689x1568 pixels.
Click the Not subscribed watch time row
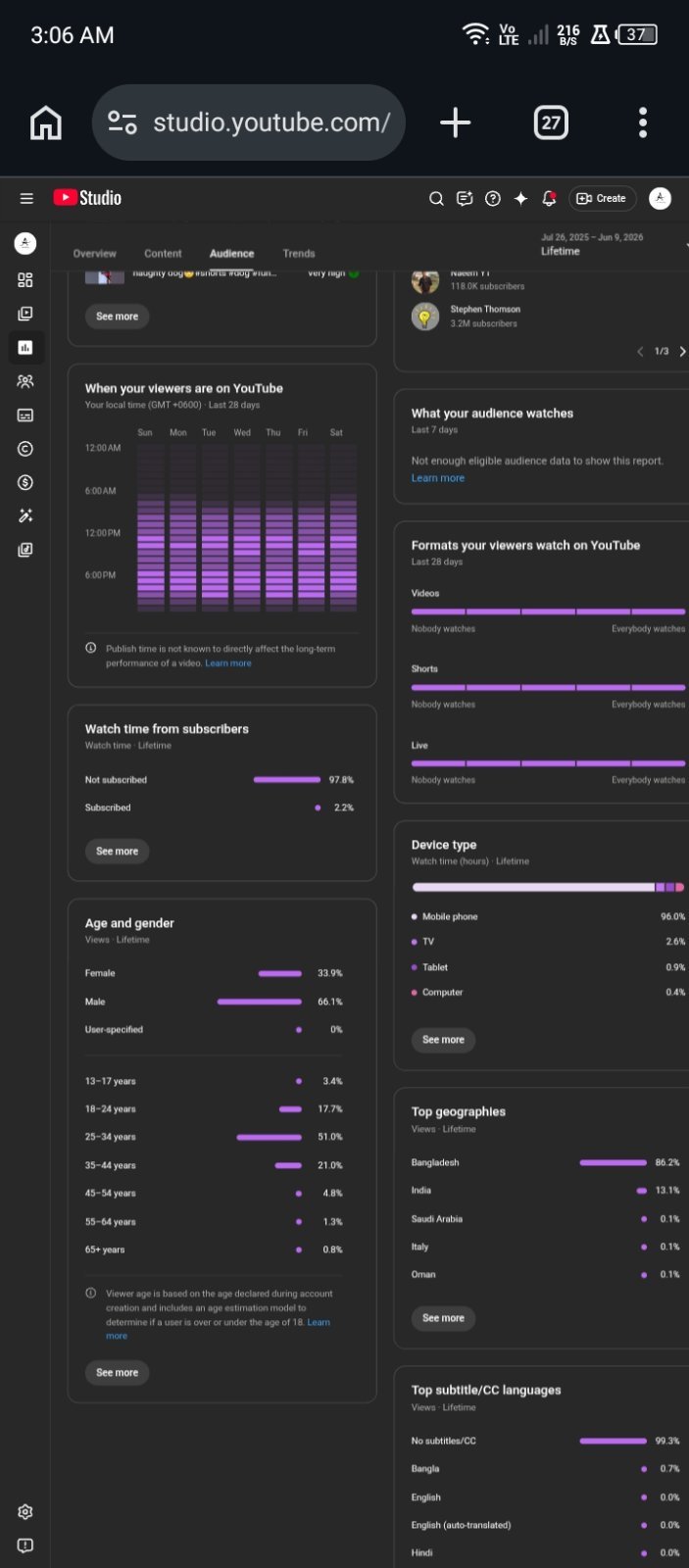(x=220, y=780)
